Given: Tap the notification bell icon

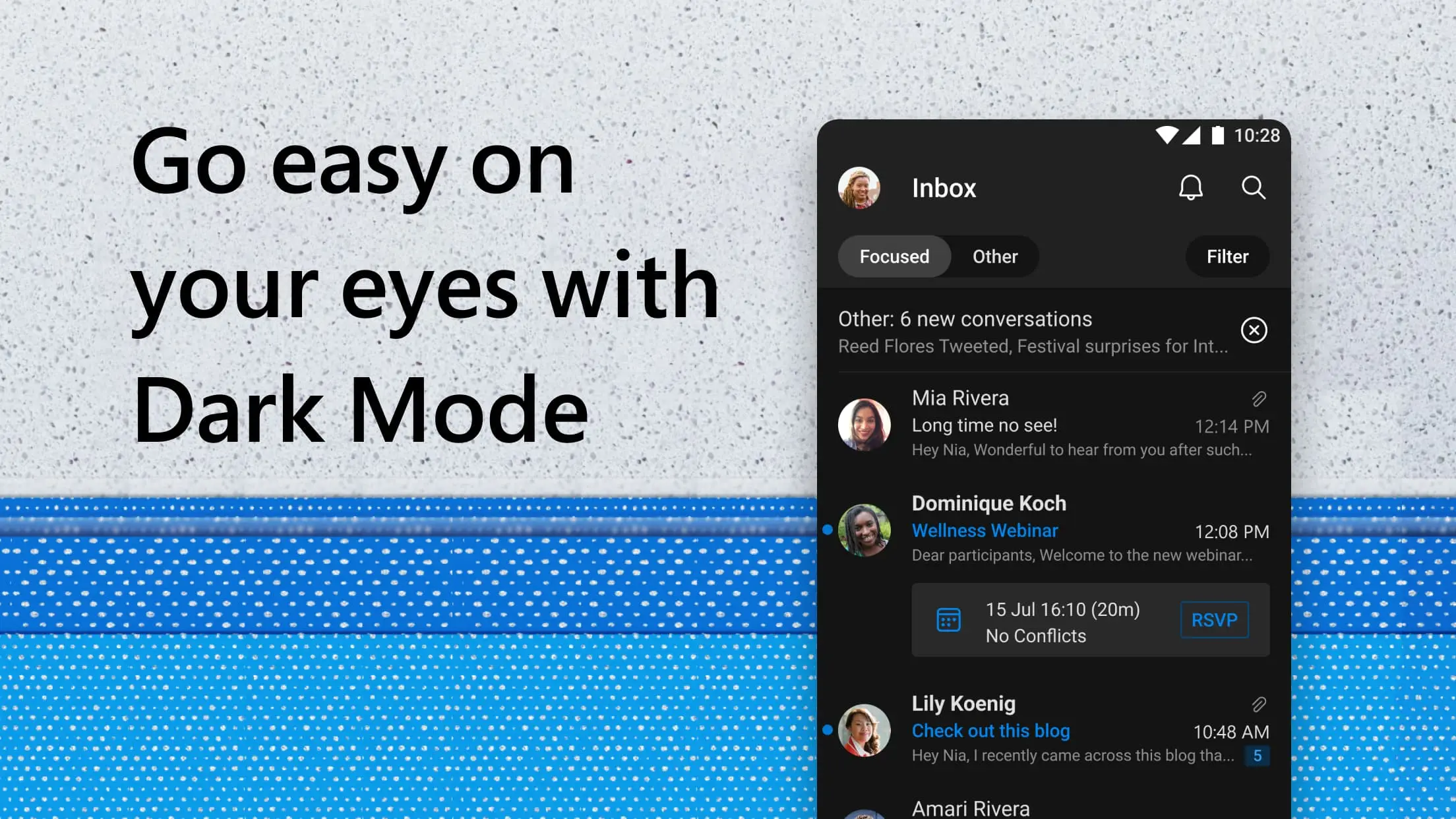Looking at the screenshot, I should pos(1191,187).
